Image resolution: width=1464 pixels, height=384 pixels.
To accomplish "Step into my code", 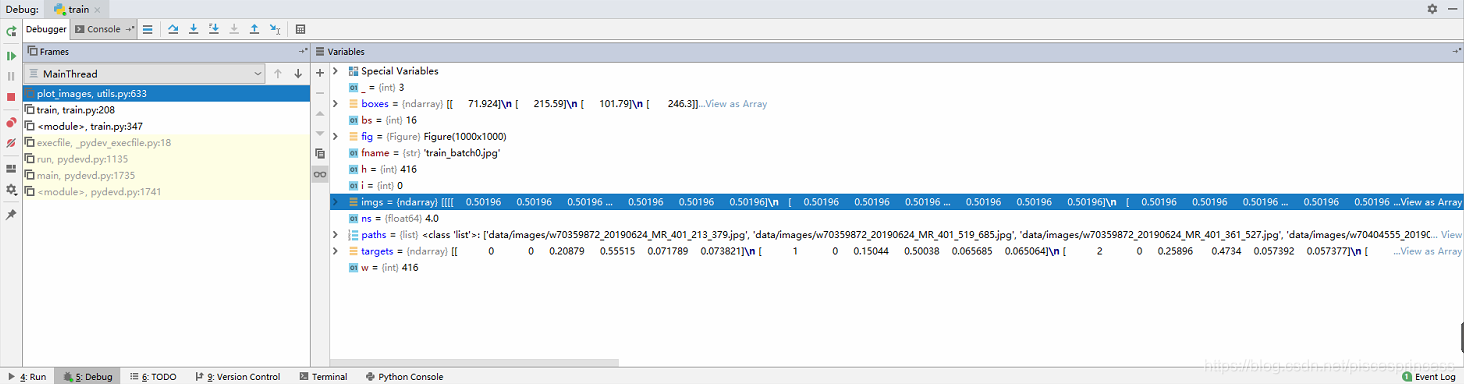I will [x=214, y=29].
